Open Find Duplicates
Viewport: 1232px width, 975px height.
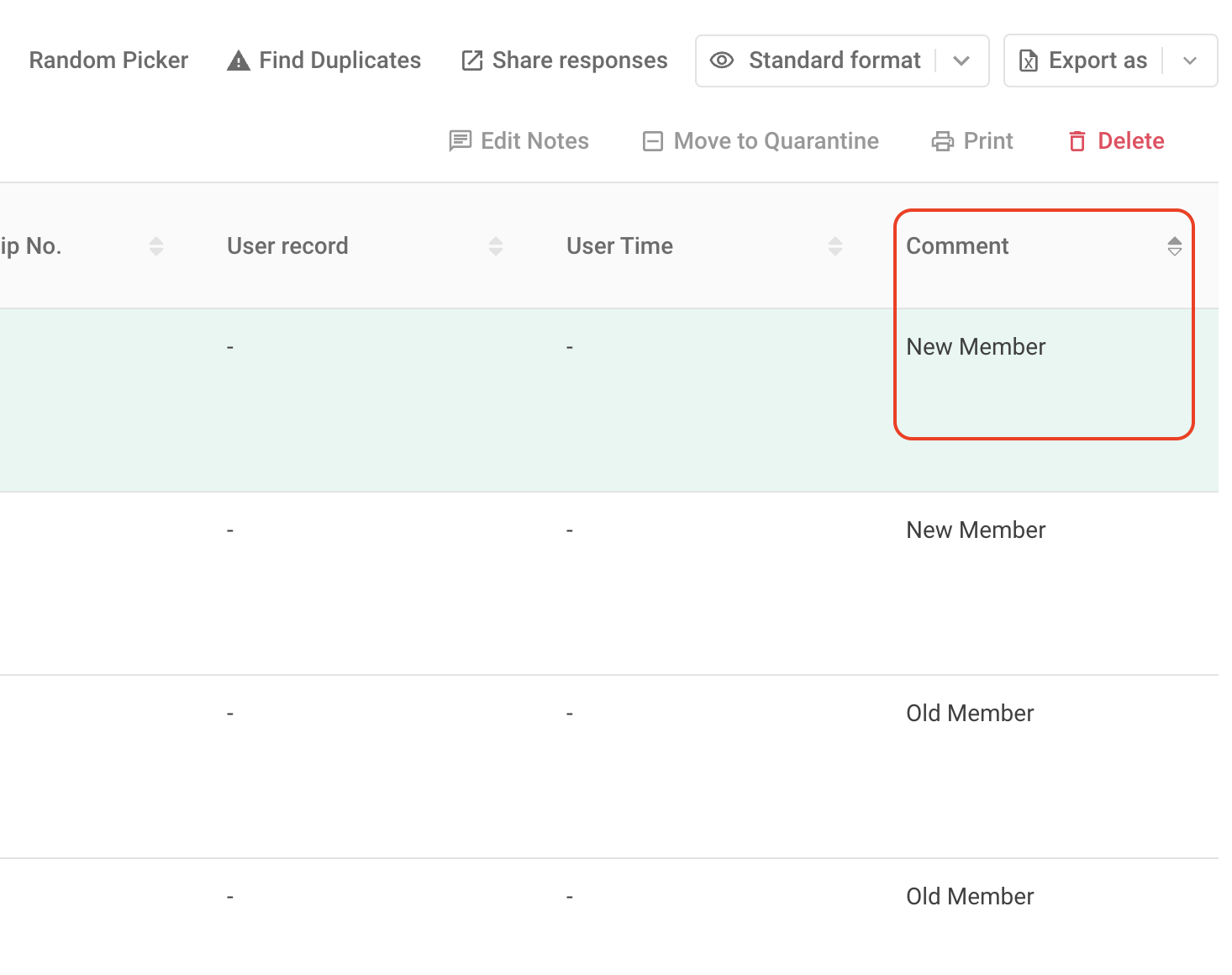[x=324, y=61]
